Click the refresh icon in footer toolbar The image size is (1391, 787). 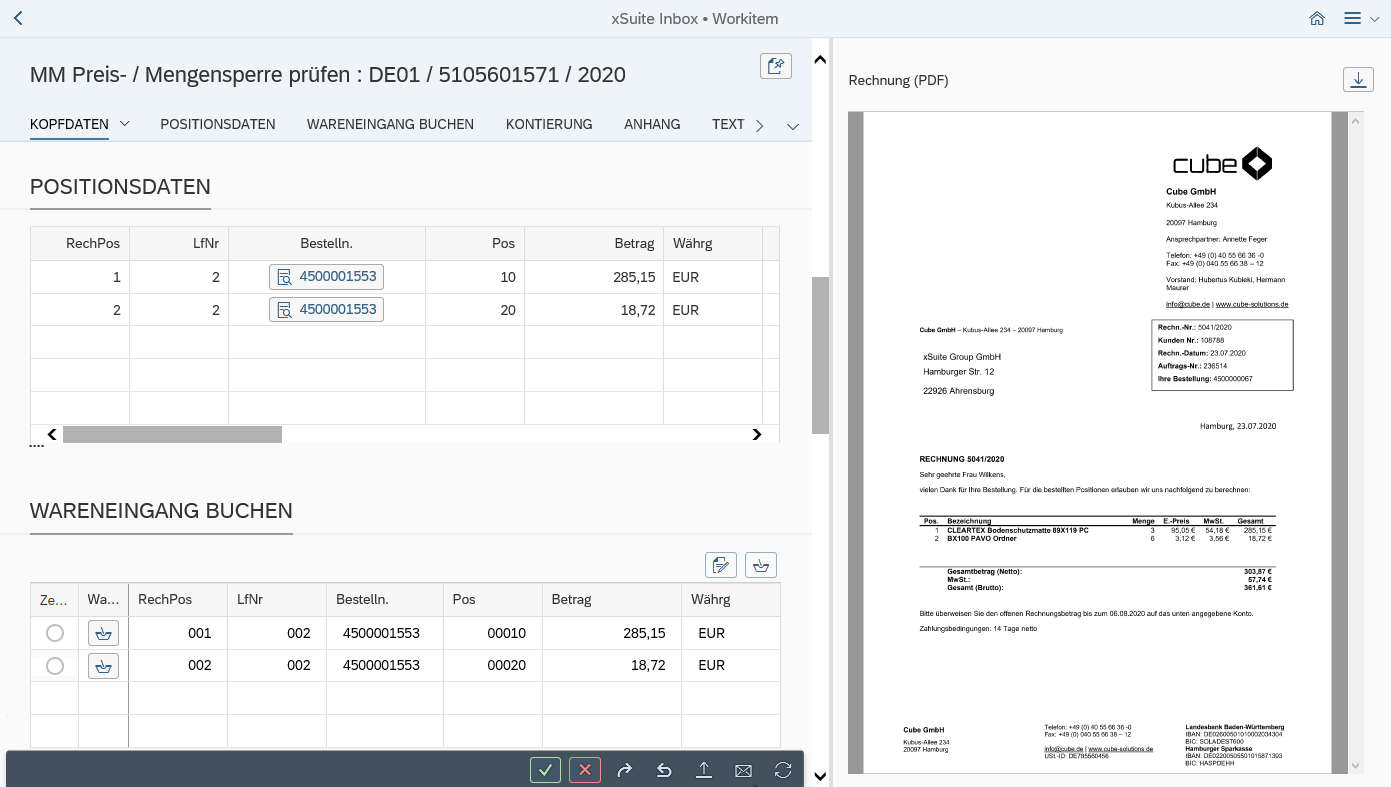point(783,770)
